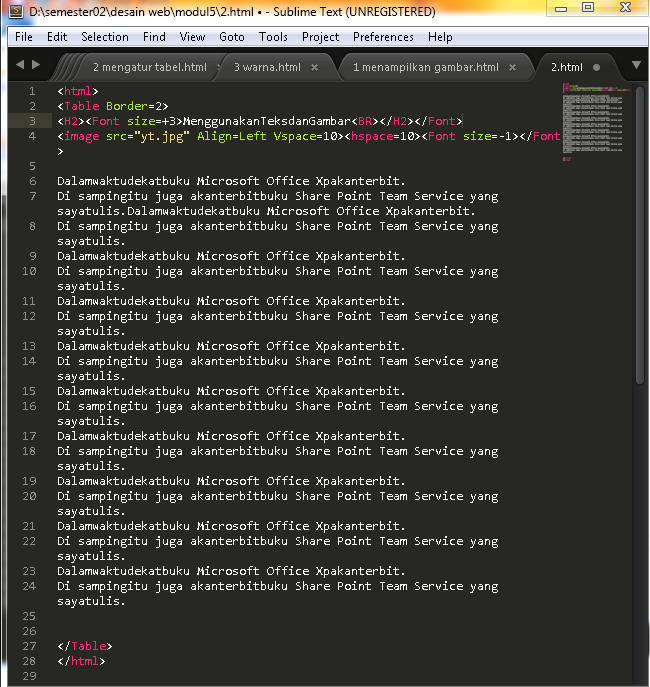650x687 pixels.
Task: Click line 6 Dalamwaktudekatbuku text
Action: pyautogui.click(x=124, y=181)
